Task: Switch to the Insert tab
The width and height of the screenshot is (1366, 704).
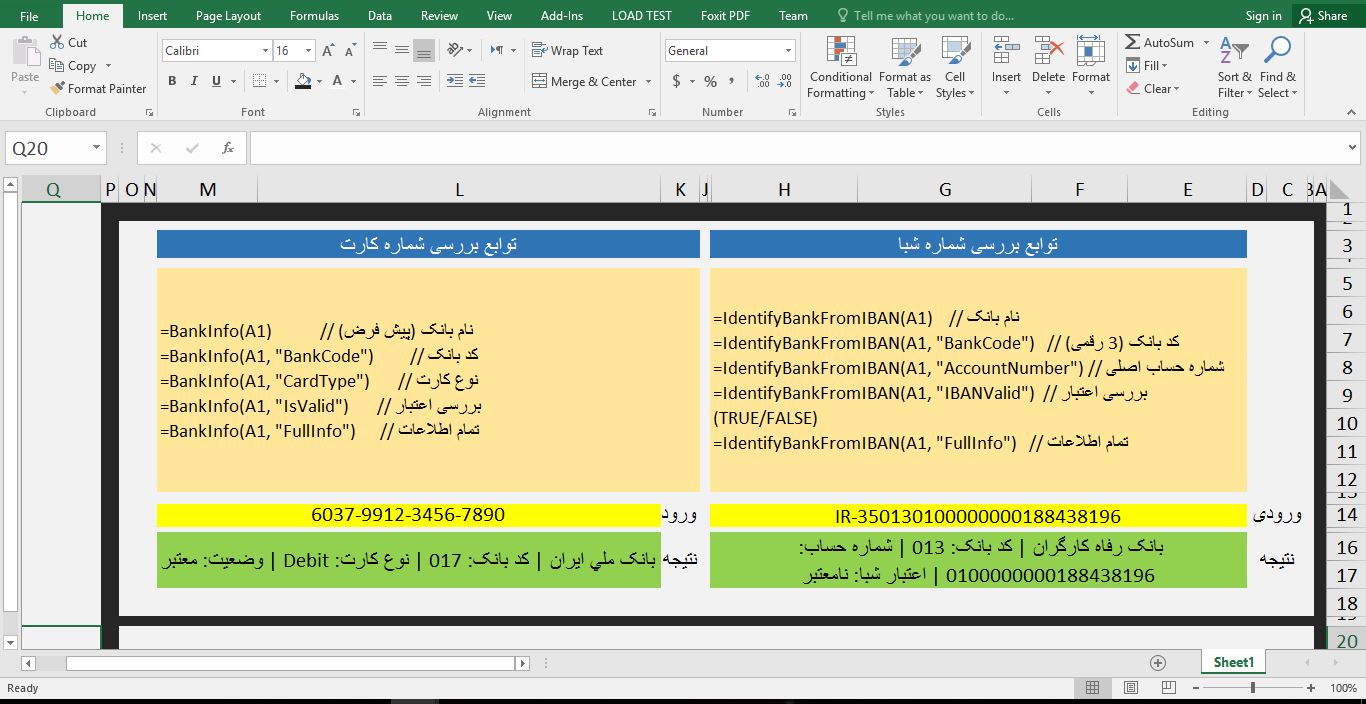Action: [153, 15]
